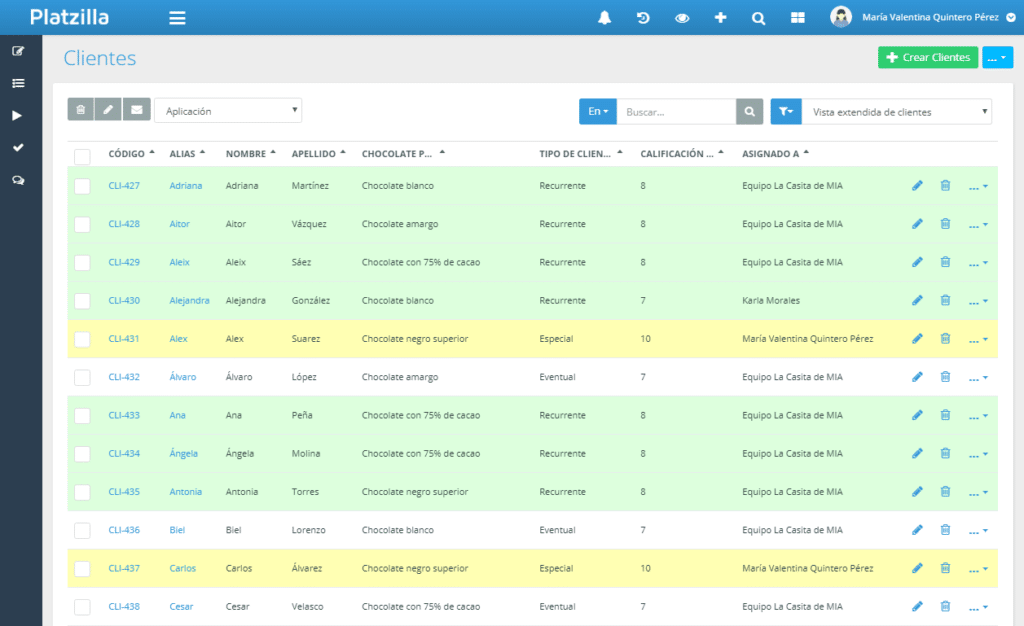Screen dimensions: 1024x626
Task: Open the Aplicación dropdown
Action: tap(228, 111)
